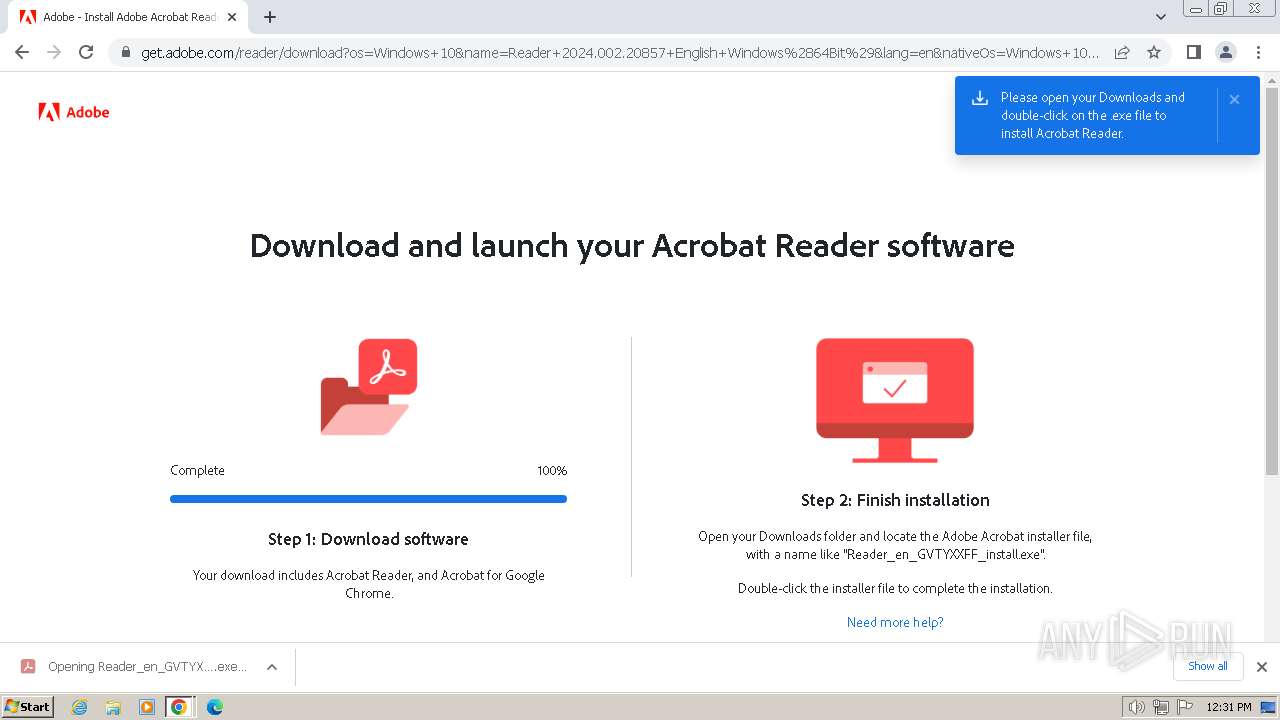Click the Step 2: Finish installation heading

tap(895, 500)
